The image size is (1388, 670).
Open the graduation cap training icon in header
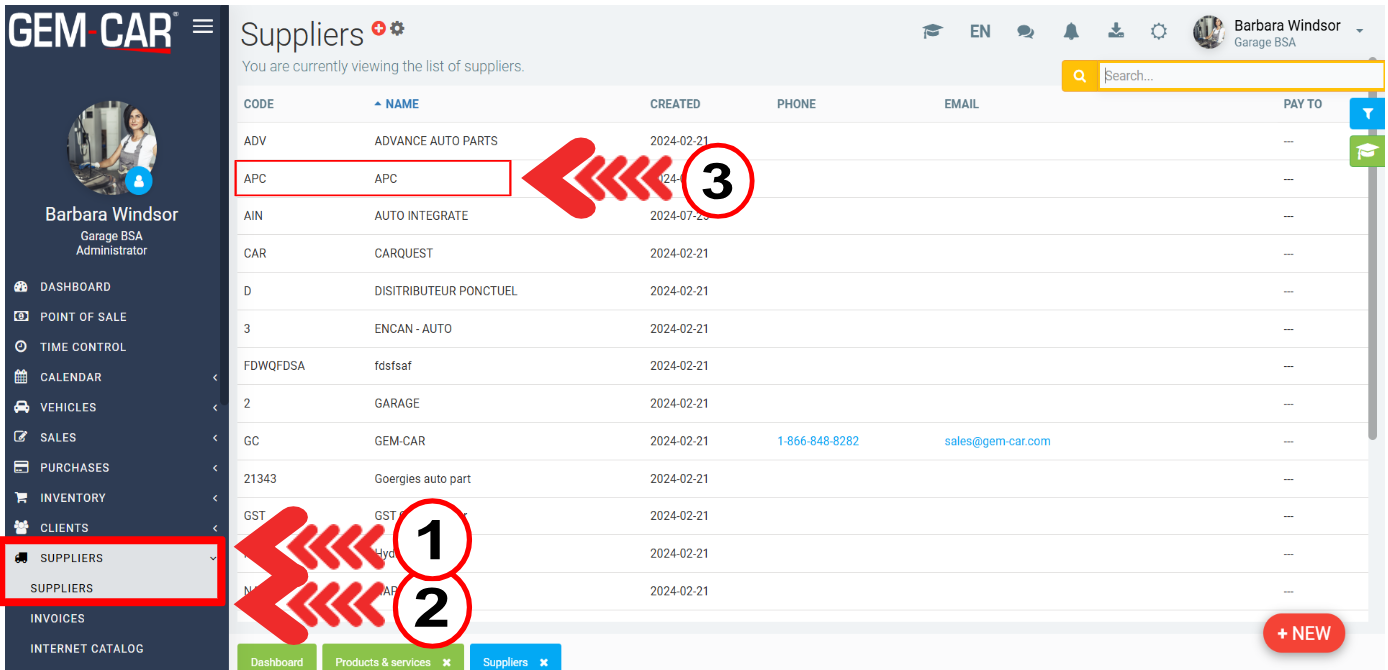point(932,32)
